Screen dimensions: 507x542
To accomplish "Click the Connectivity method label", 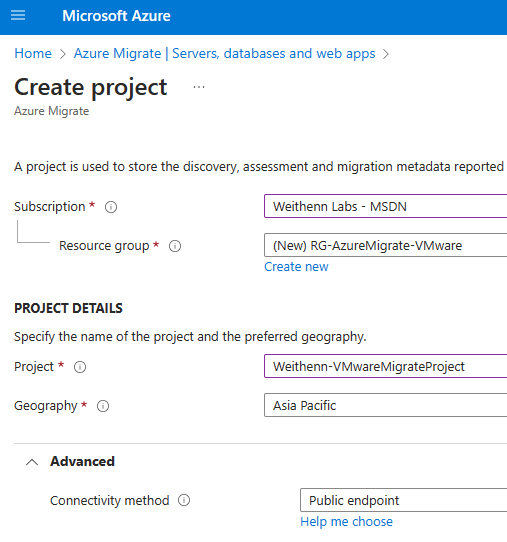I will coord(110,501).
